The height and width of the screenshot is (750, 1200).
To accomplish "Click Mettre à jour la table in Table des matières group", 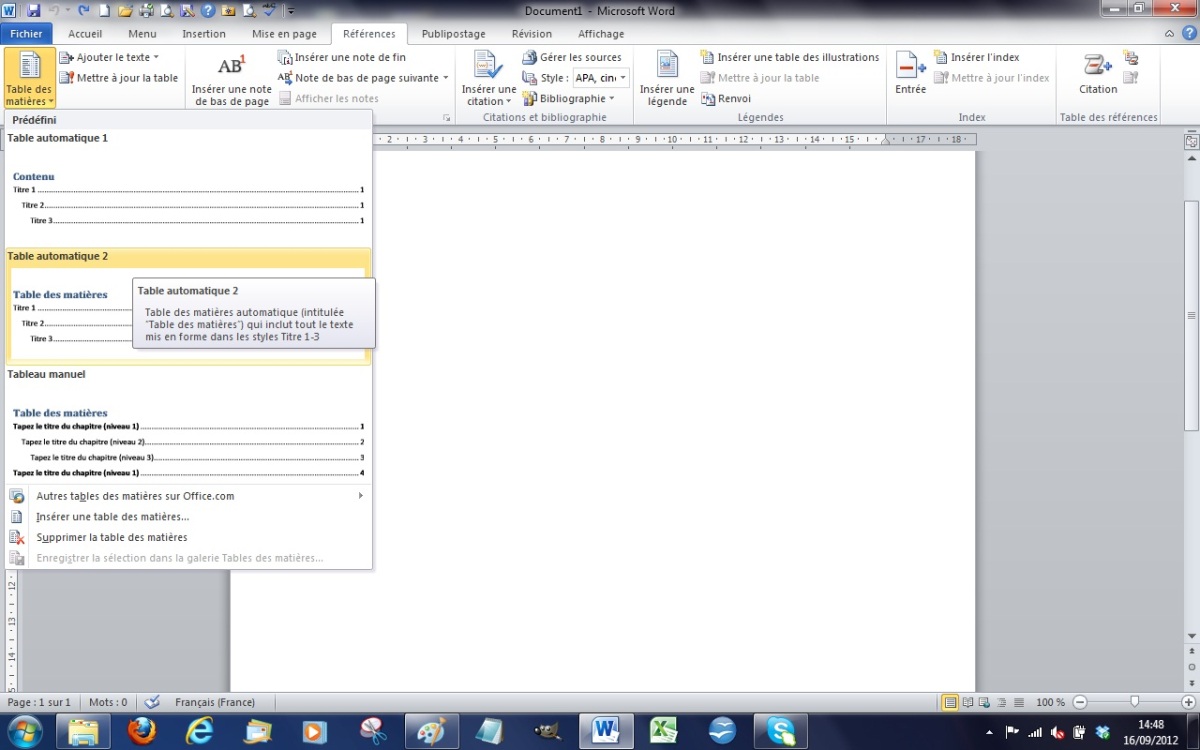I will coord(119,78).
